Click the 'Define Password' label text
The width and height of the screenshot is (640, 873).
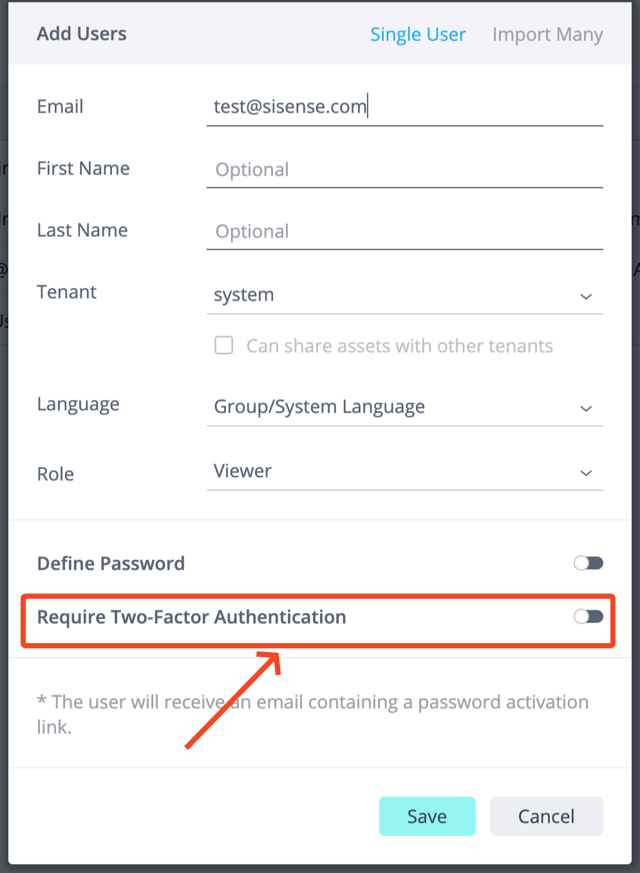(x=111, y=563)
